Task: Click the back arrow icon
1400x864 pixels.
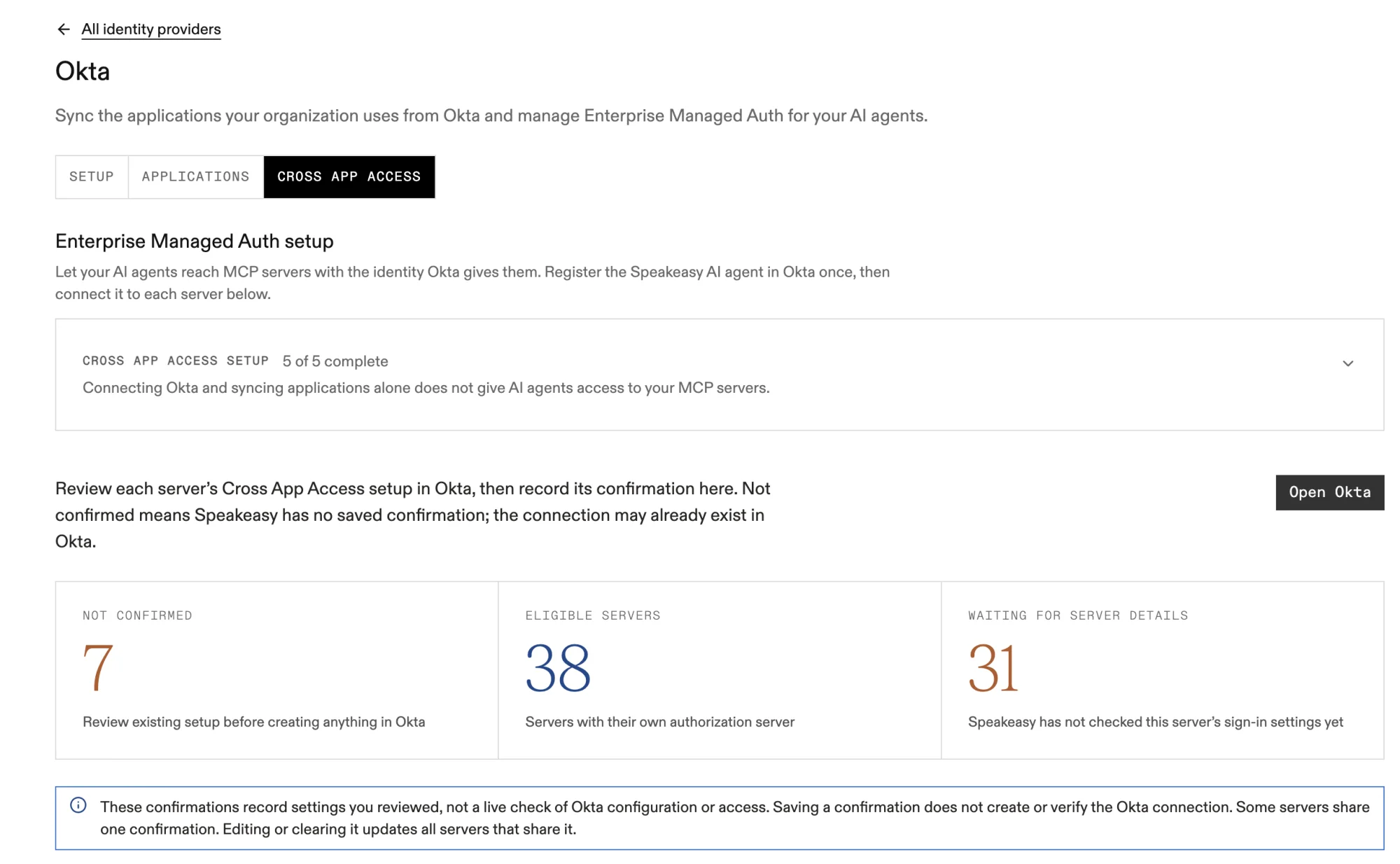Action: (x=64, y=29)
